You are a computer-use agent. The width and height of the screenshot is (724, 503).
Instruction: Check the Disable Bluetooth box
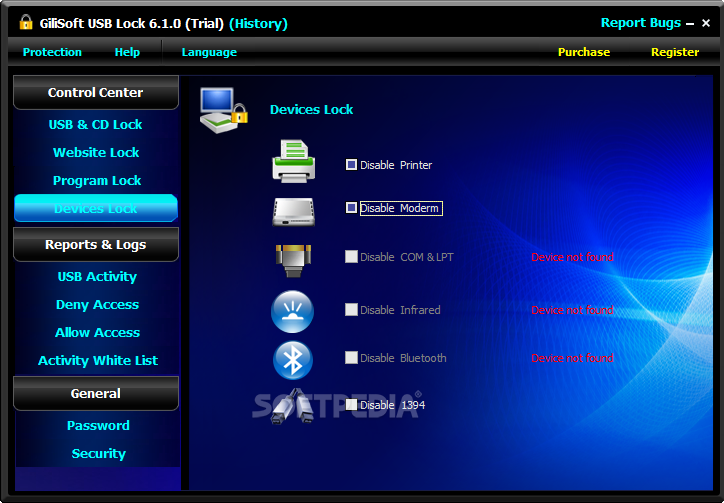(x=351, y=358)
